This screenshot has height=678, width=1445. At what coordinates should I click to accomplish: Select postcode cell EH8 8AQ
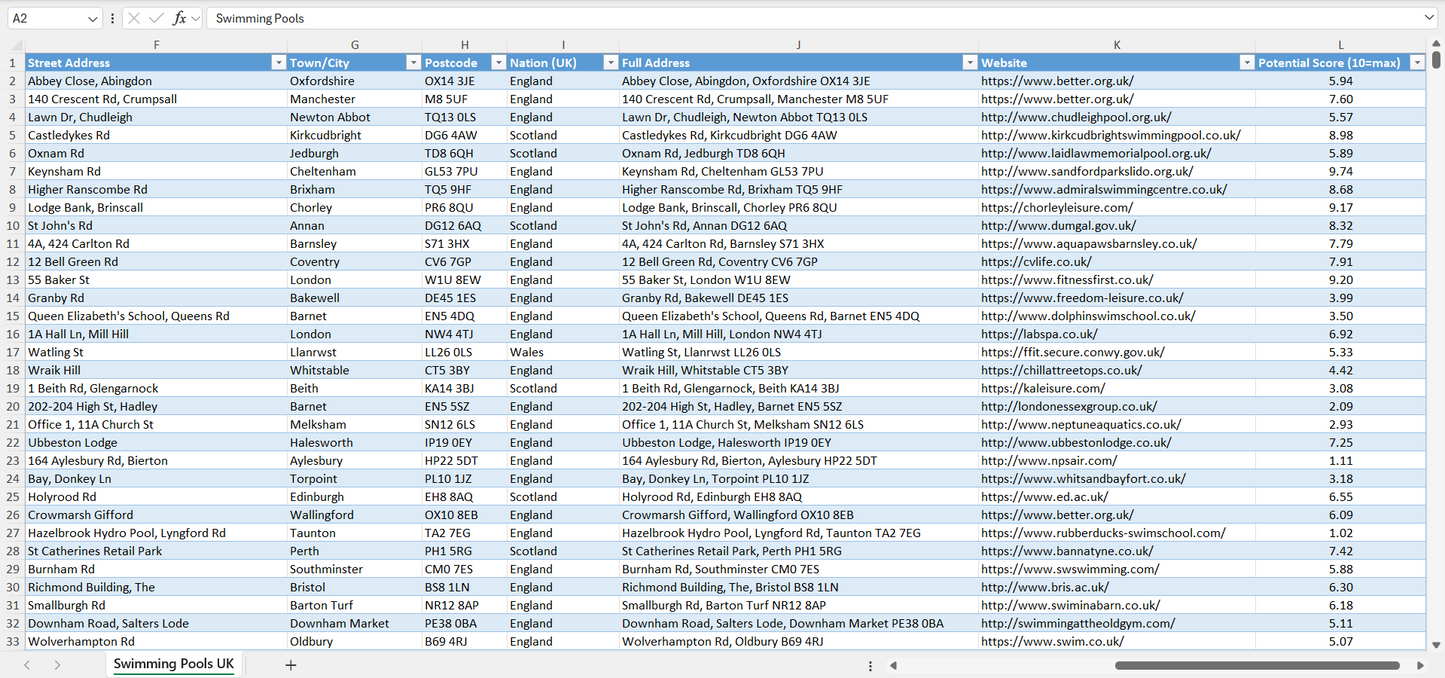pyautogui.click(x=464, y=497)
